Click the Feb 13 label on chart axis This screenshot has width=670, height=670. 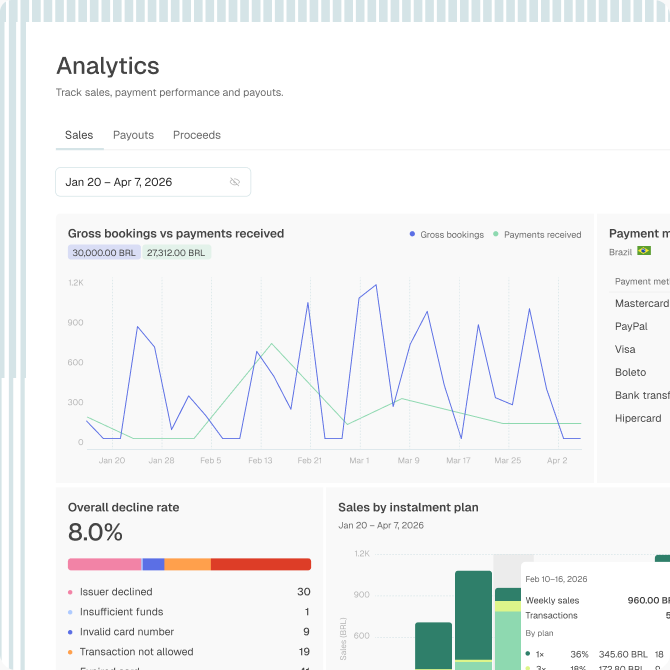[x=260, y=461]
